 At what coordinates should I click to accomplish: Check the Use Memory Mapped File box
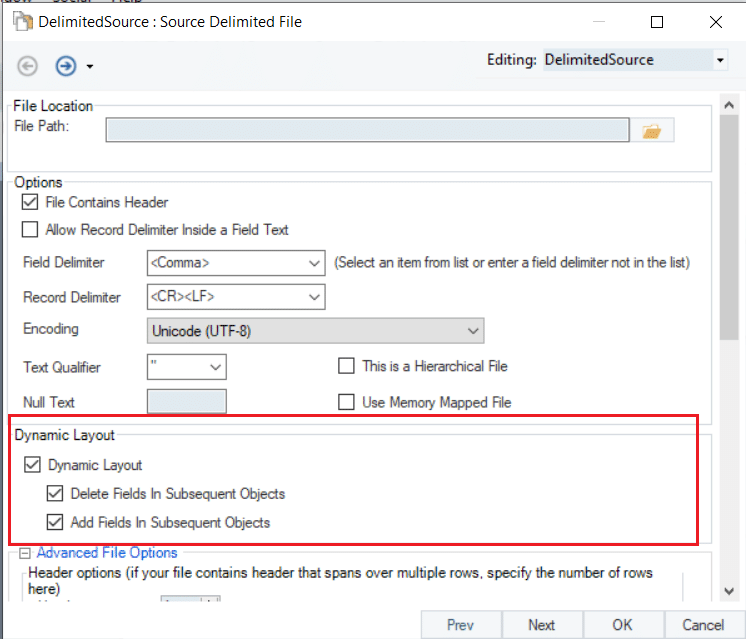(347, 402)
